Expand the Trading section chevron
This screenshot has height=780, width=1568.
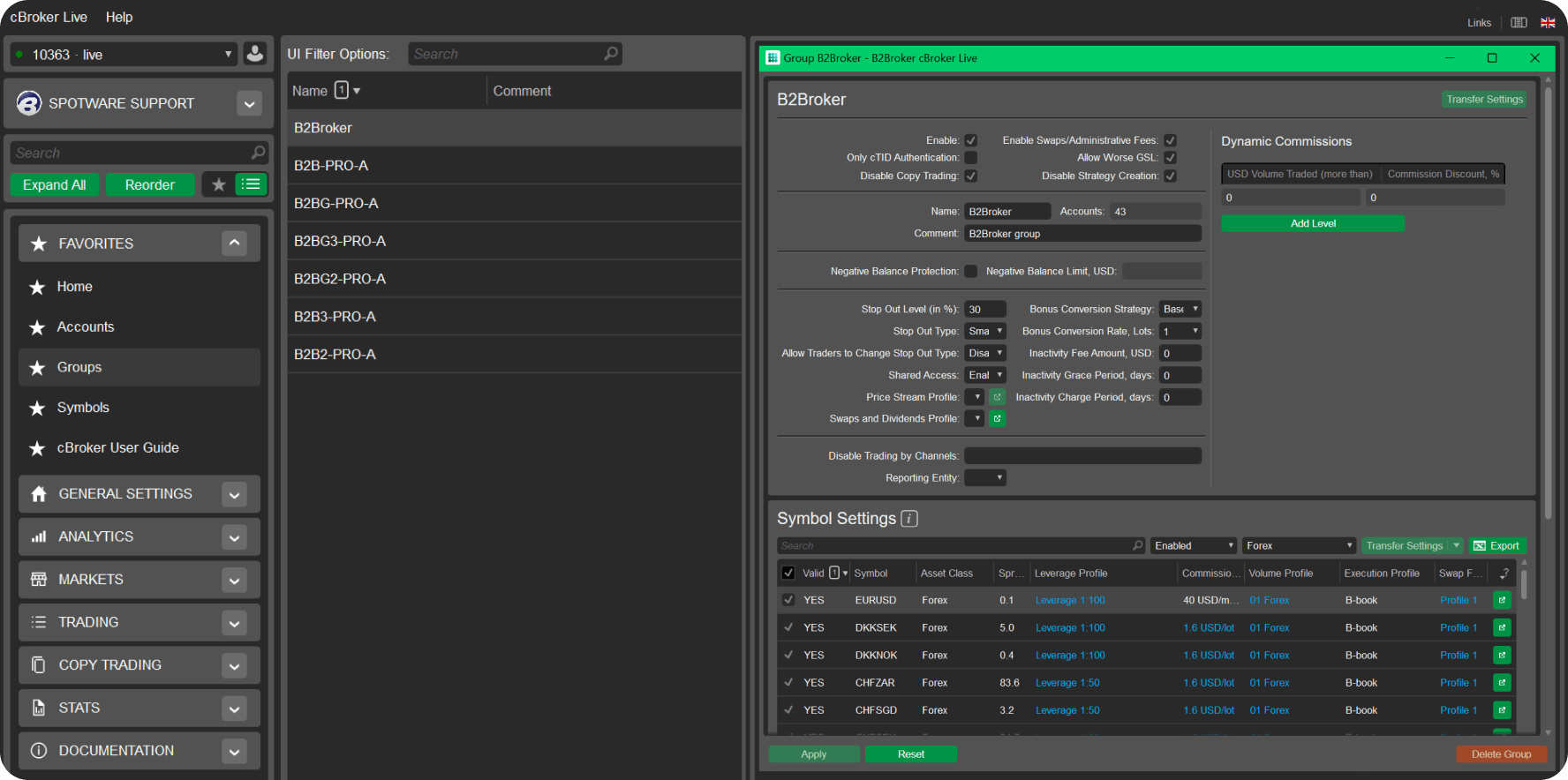click(x=234, y=623)
